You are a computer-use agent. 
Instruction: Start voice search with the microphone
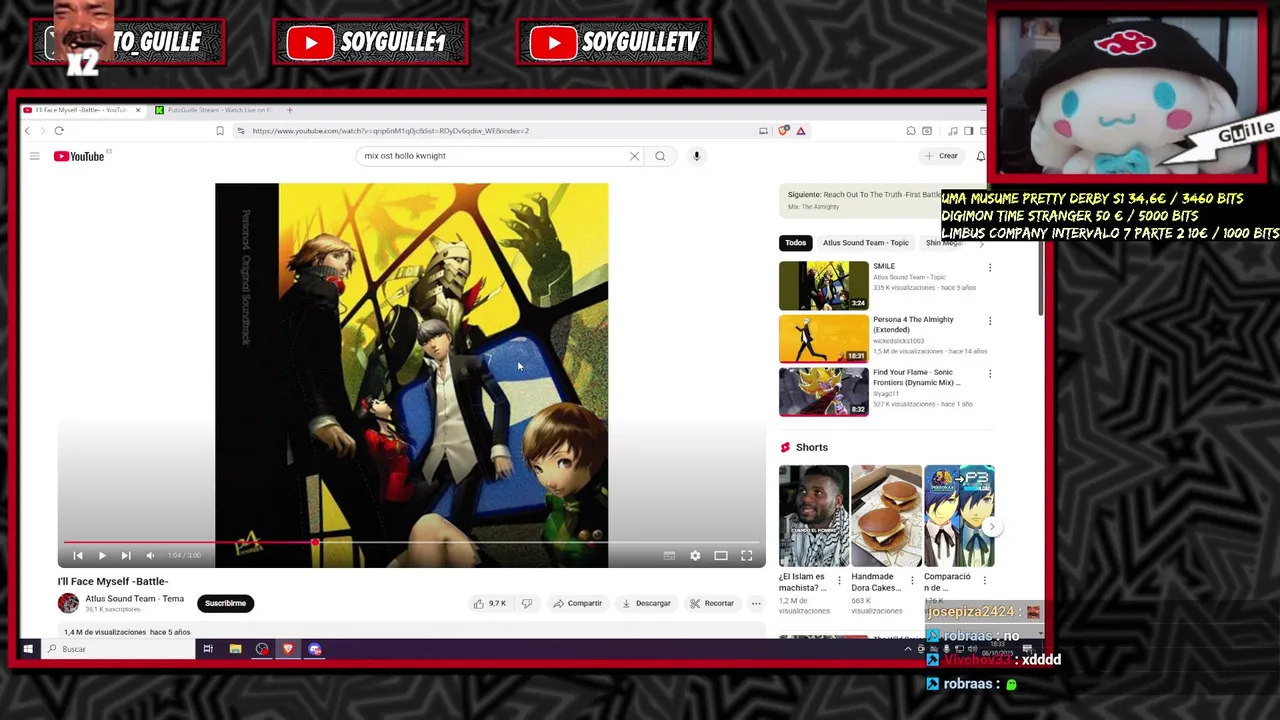tap(697, 156)
